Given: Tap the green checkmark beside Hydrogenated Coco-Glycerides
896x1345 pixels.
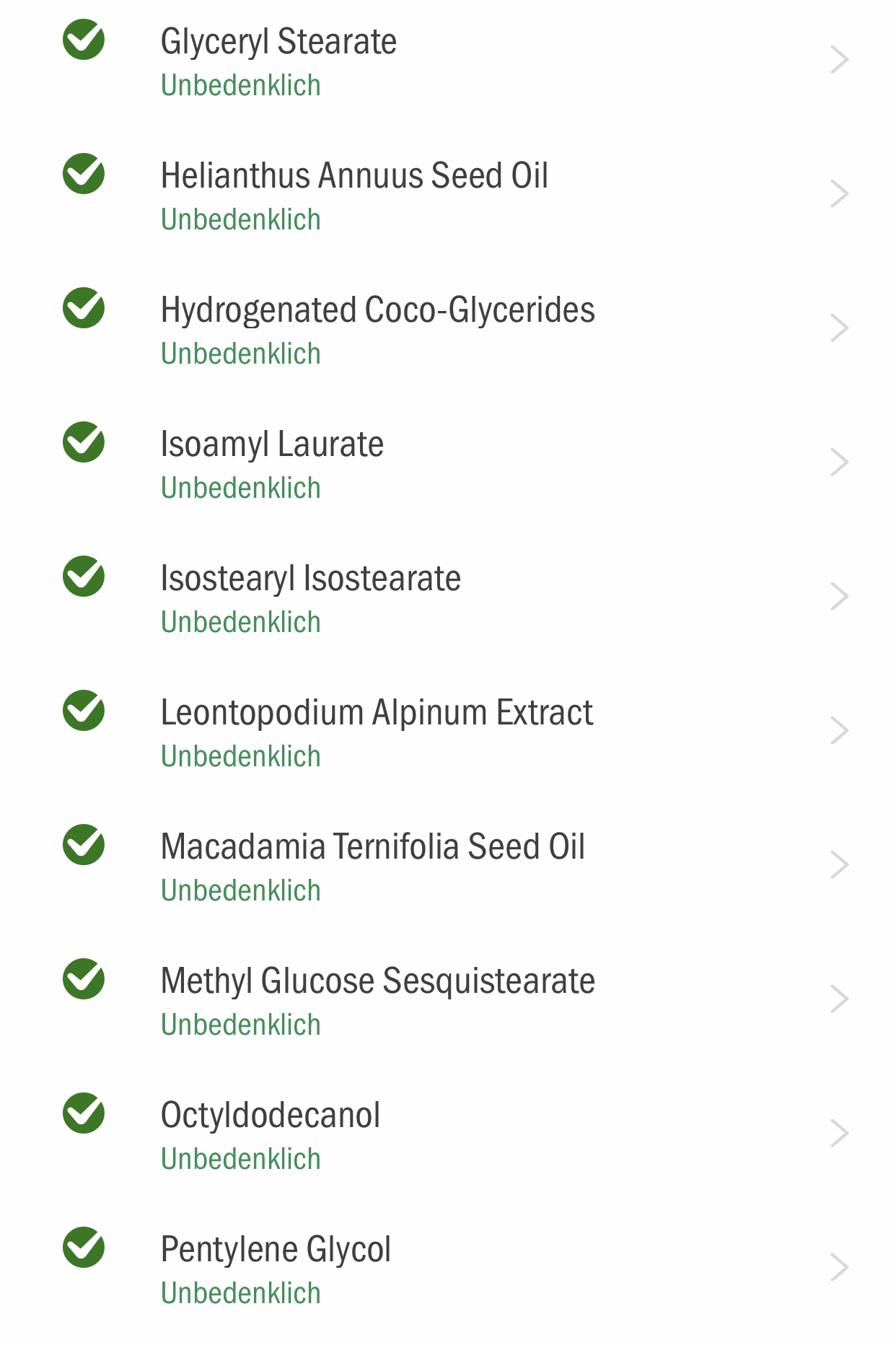Looking at the screenshot, I should 84,308.
